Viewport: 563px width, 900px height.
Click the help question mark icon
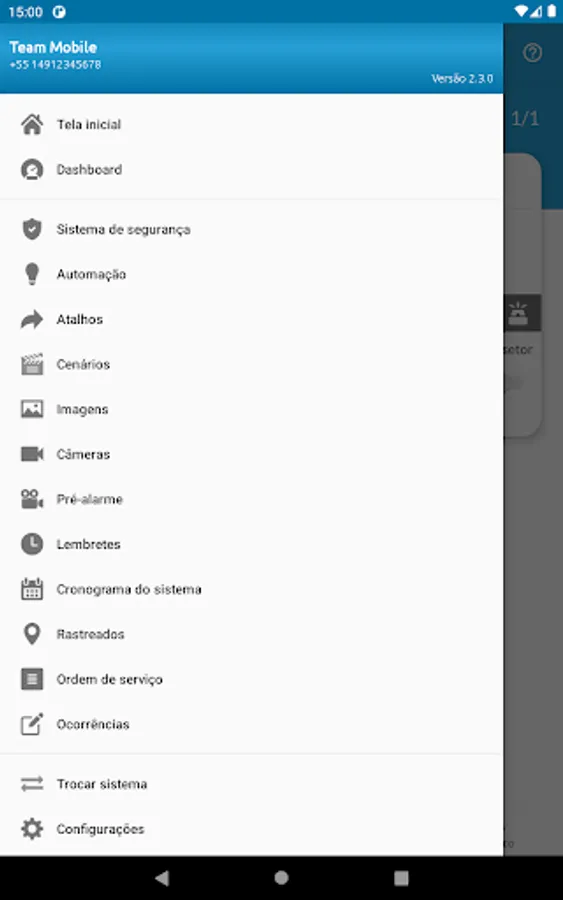click(533, 53)
